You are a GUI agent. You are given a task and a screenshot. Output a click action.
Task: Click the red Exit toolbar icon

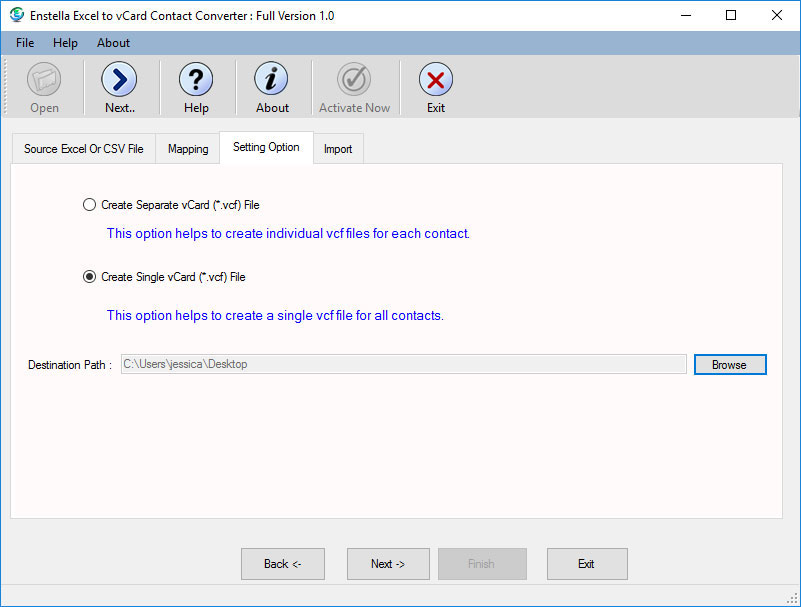[435, 80]
